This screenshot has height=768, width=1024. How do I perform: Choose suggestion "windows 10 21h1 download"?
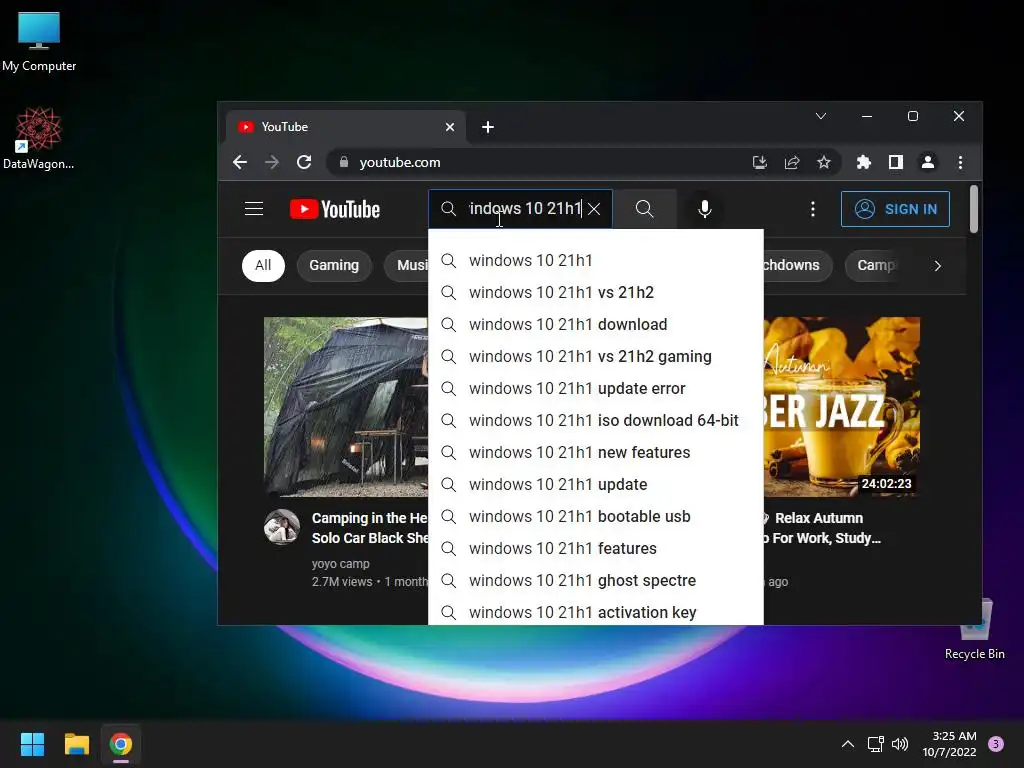(x=596, y=325)
